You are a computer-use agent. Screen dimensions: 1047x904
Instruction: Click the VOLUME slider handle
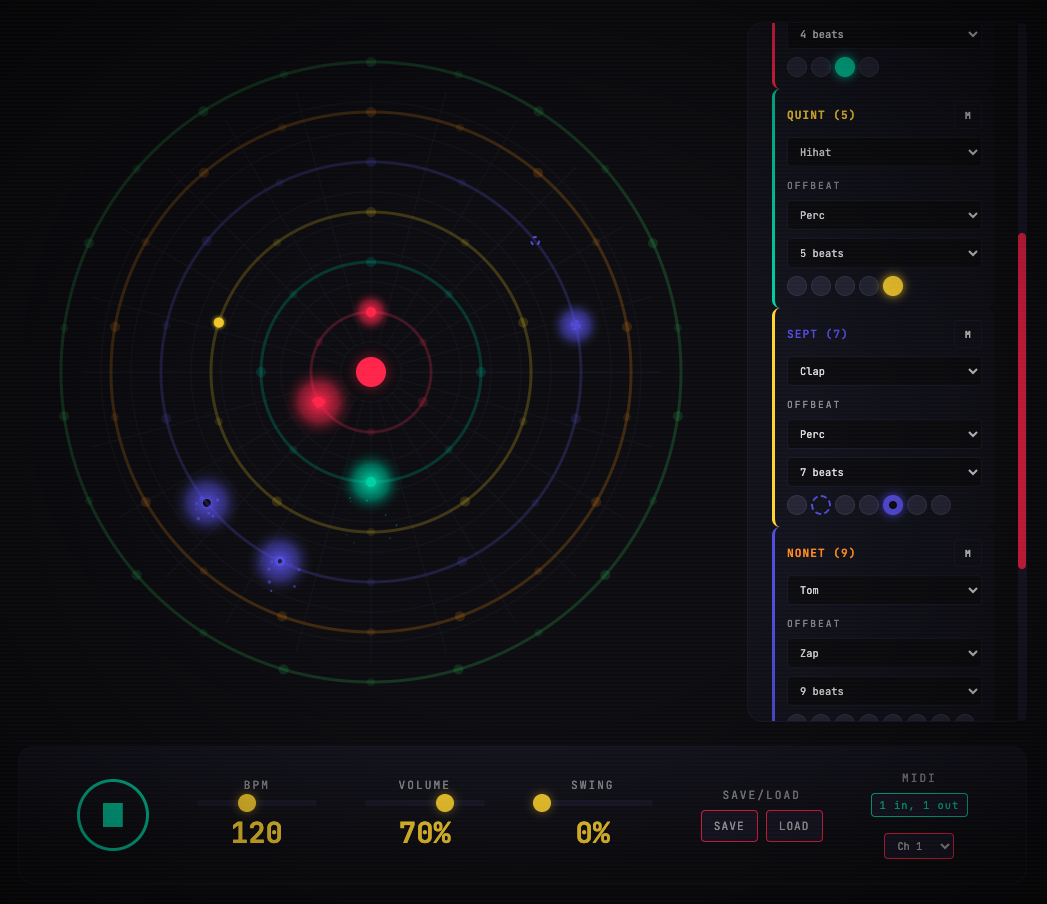445,803
